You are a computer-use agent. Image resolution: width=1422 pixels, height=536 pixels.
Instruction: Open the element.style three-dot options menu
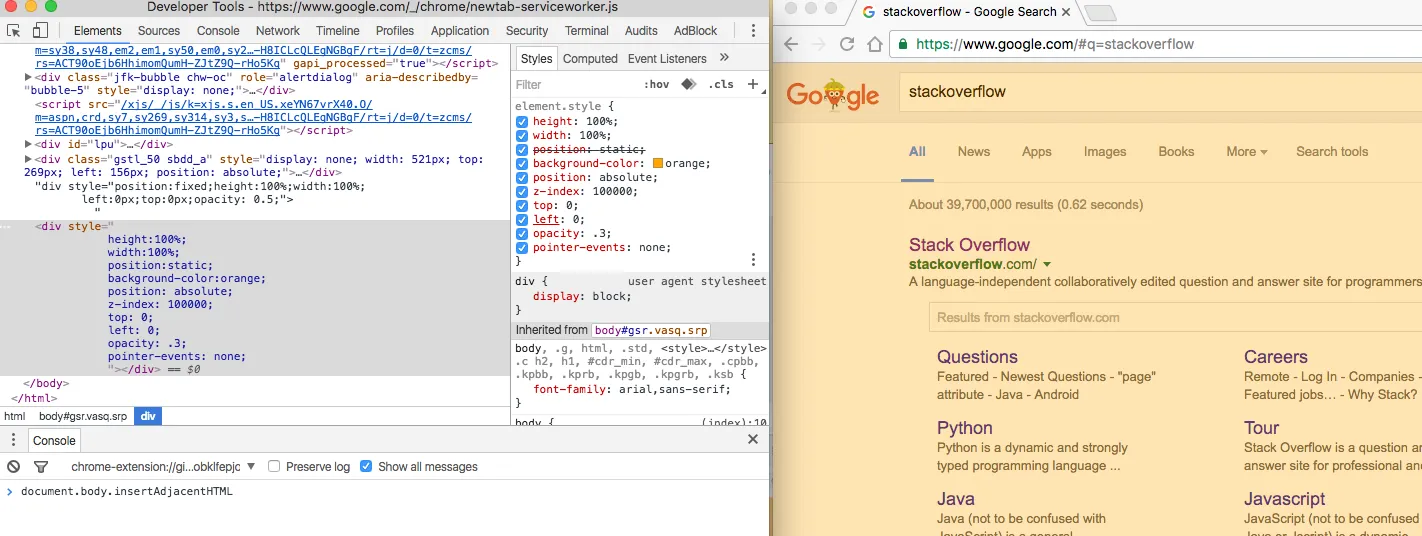coord(754,259)
